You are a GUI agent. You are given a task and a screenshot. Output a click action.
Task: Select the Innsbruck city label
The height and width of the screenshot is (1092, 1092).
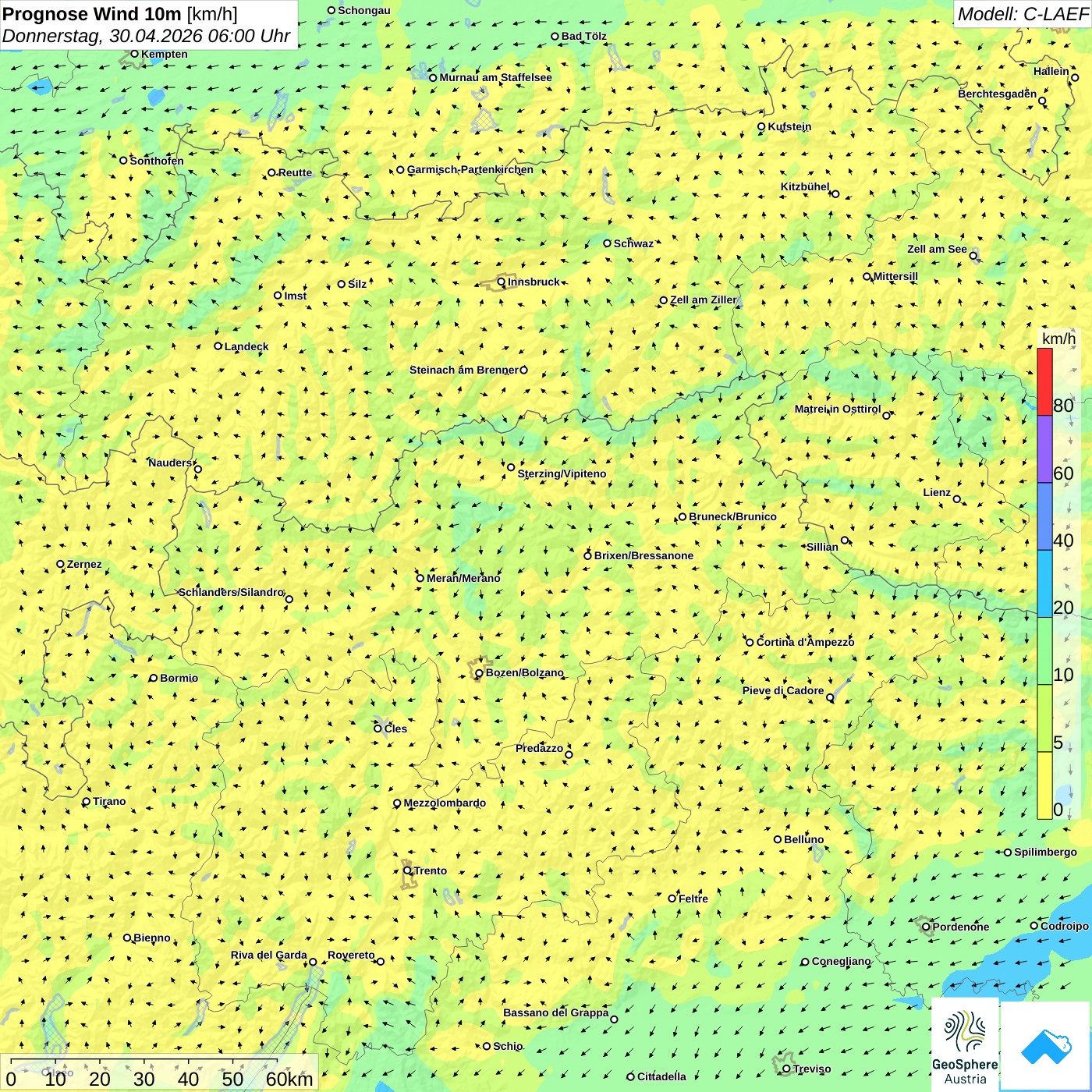(534, 282)
